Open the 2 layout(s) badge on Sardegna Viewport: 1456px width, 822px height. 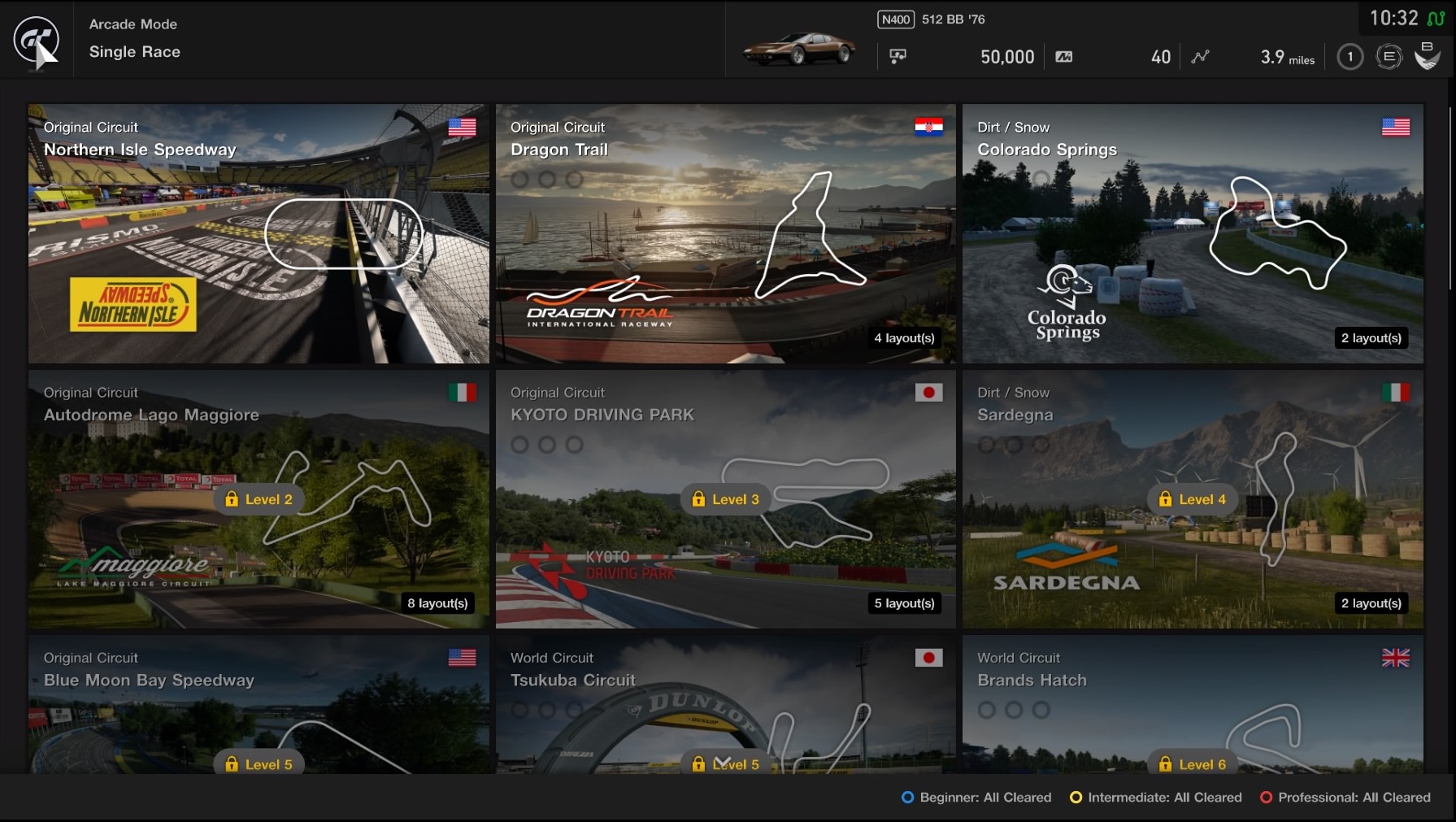[x=1371, y=603]
